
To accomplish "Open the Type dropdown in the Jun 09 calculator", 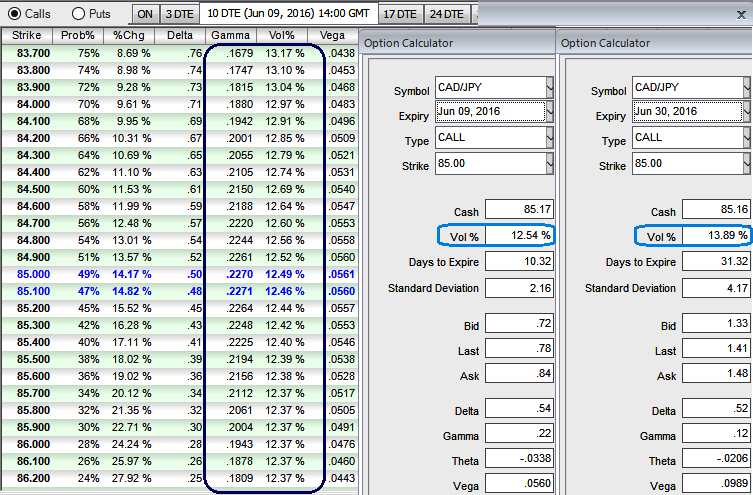I will click(550, 137).
